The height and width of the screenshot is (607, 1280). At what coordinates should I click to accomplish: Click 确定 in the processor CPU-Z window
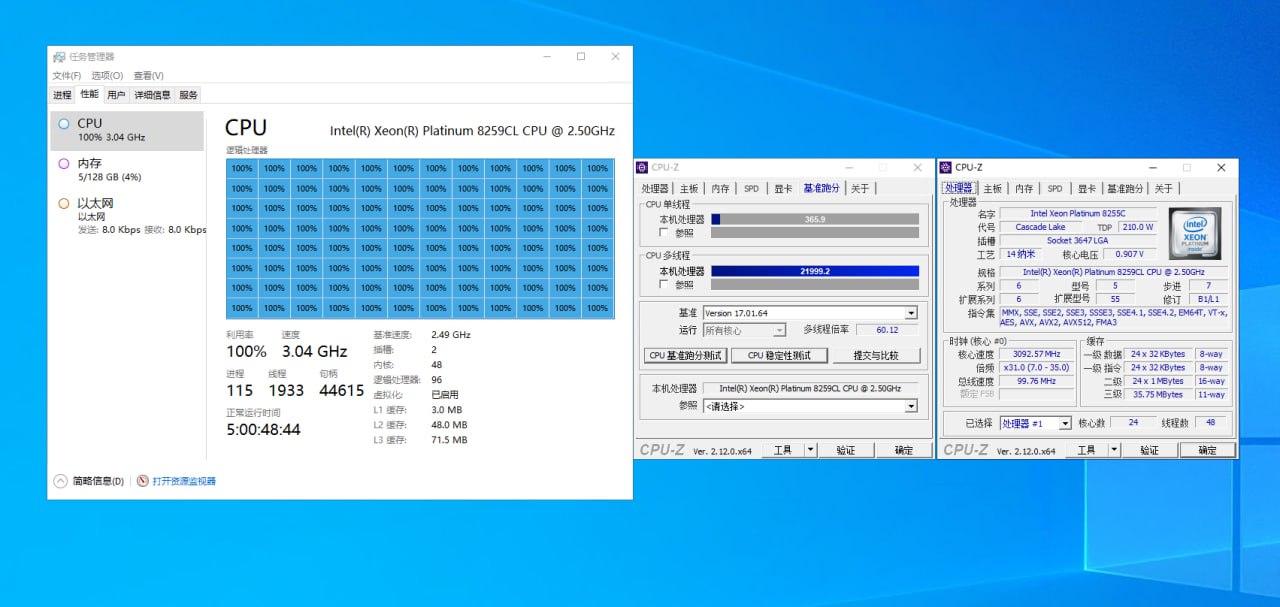pyautogui.click(x=1207, y=450)
